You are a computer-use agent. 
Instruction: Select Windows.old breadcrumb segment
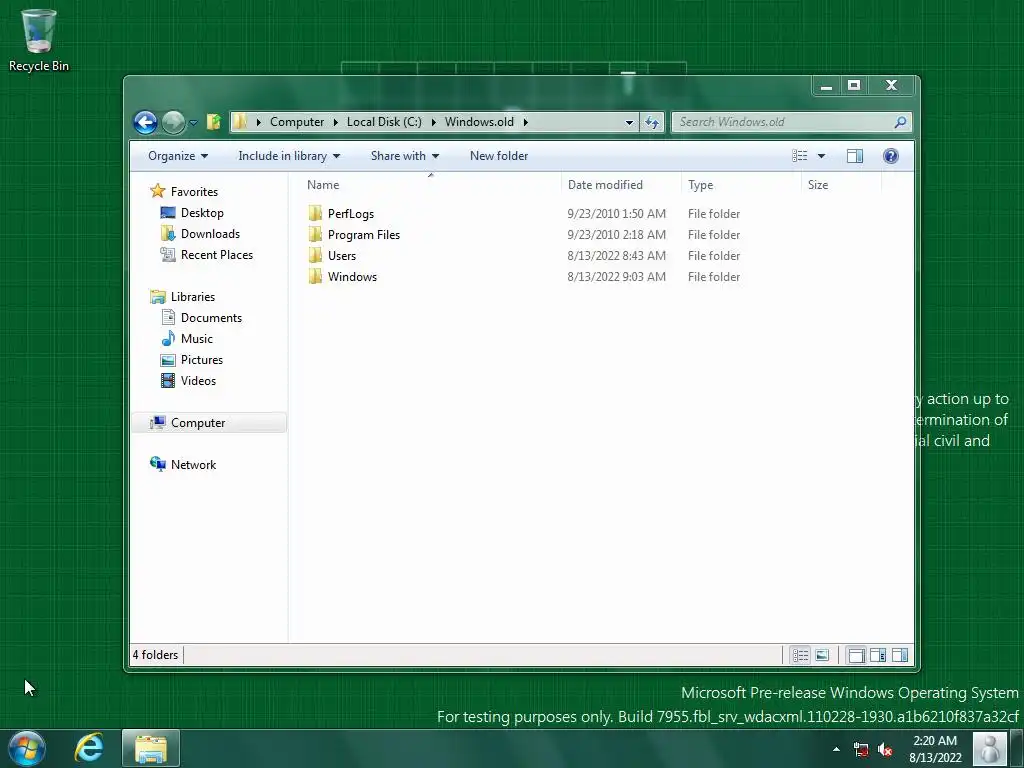[x=479, y=122]
